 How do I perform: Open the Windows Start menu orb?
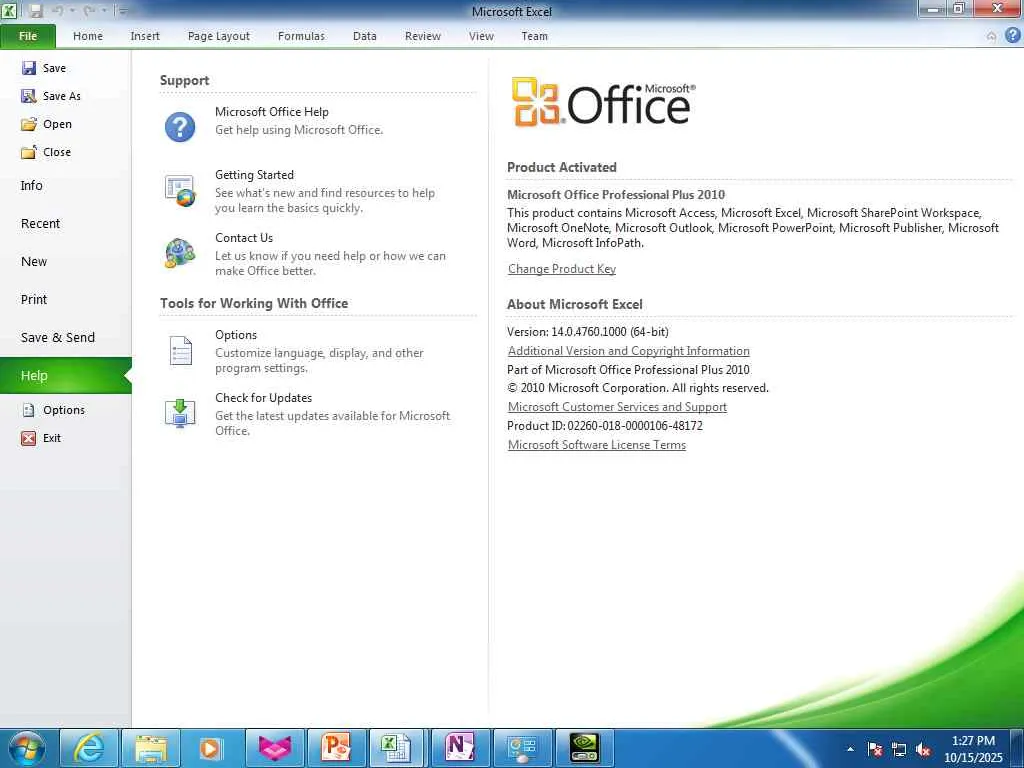(27, 748)
